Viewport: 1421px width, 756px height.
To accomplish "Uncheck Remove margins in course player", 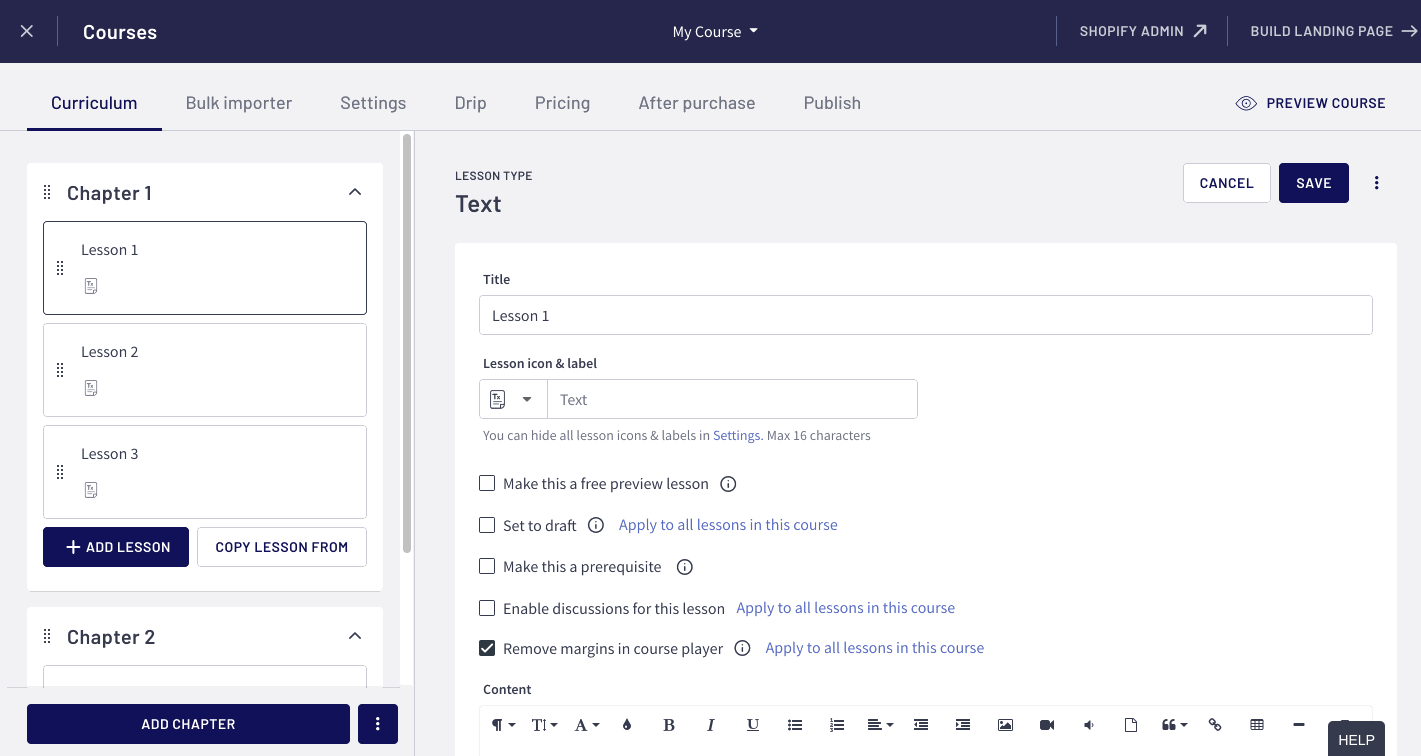I will pos(487,648).
